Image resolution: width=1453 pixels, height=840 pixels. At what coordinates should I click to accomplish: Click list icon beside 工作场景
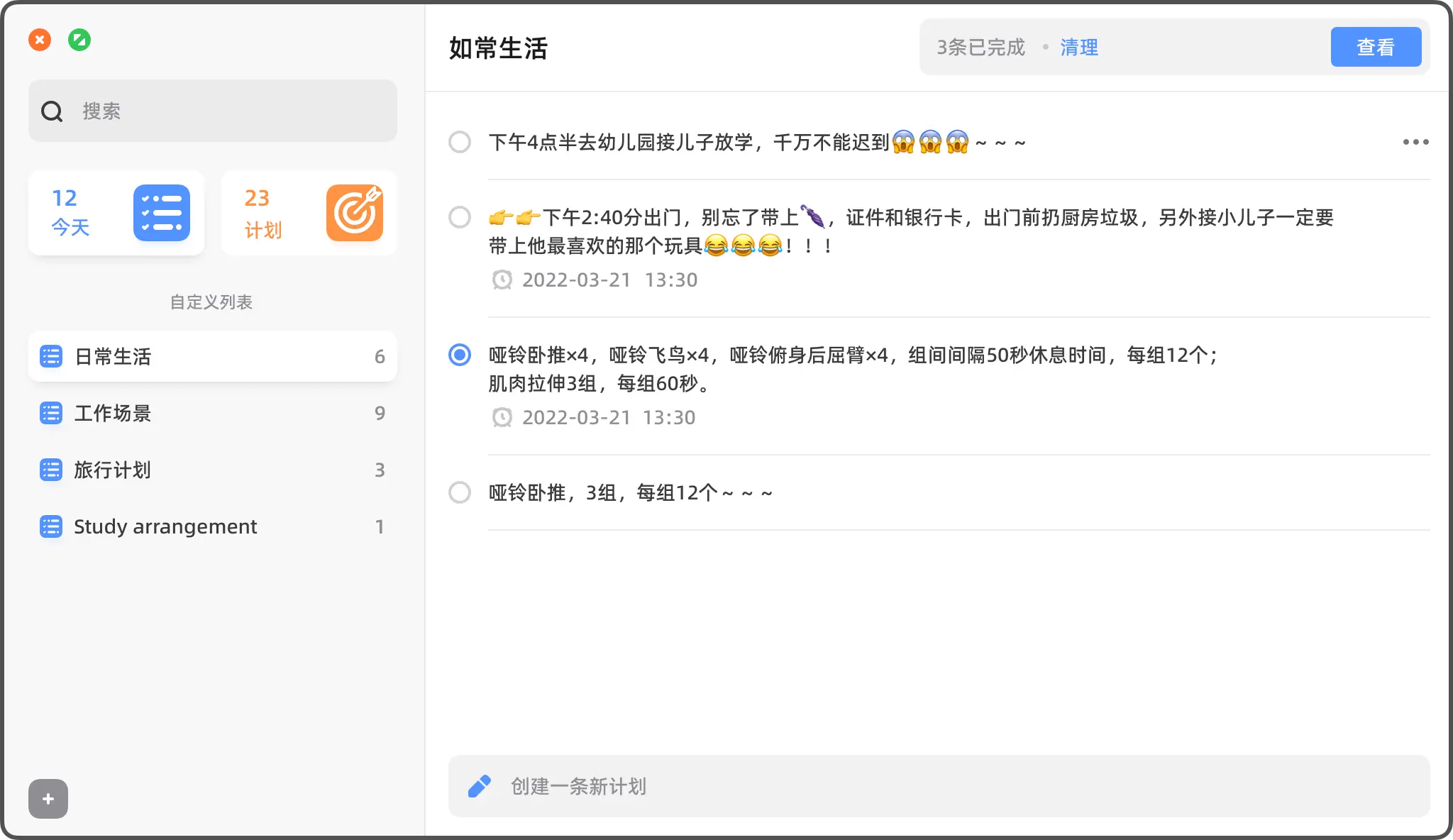coord(51,413)
